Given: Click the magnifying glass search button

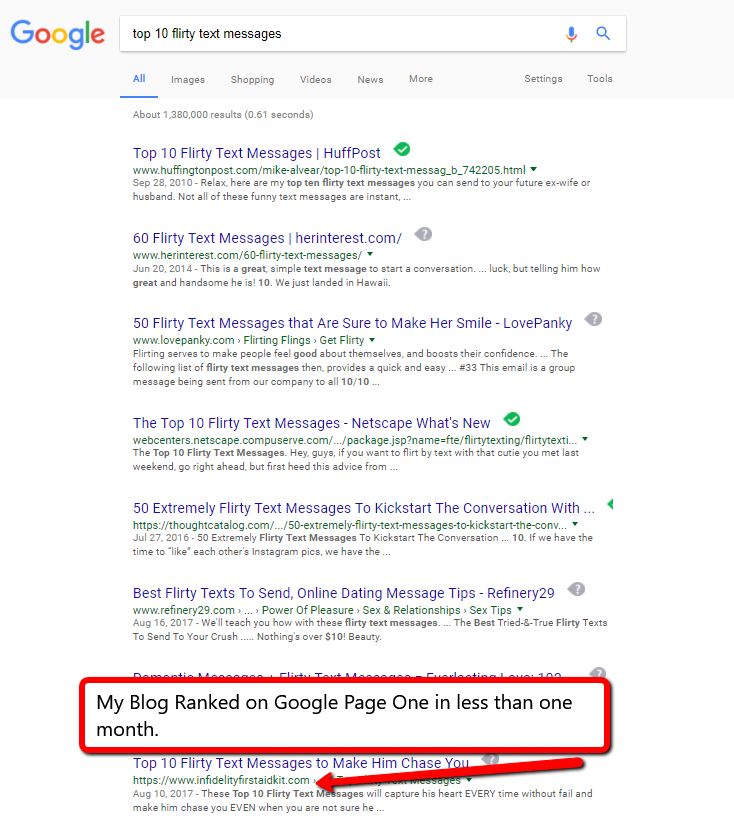Looking at the screenshot, I should [603, 33].
